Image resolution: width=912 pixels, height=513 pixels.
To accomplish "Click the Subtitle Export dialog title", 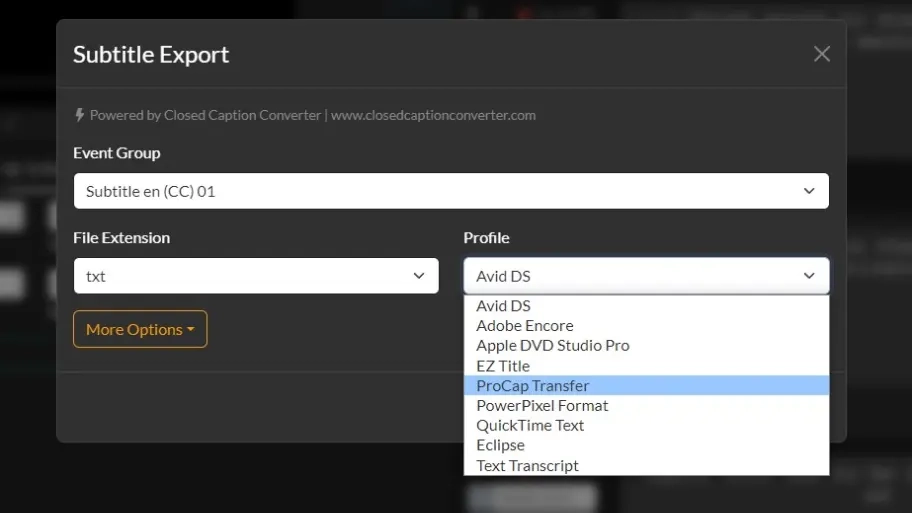I will pos(151,54).
